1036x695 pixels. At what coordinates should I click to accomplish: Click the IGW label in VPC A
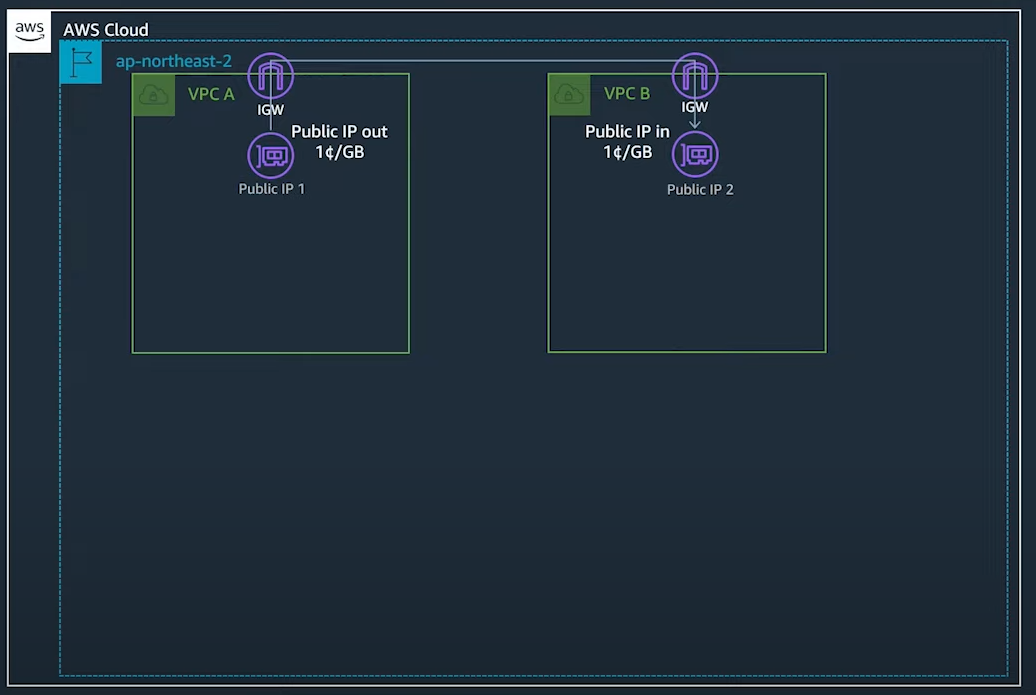[270, 110]
